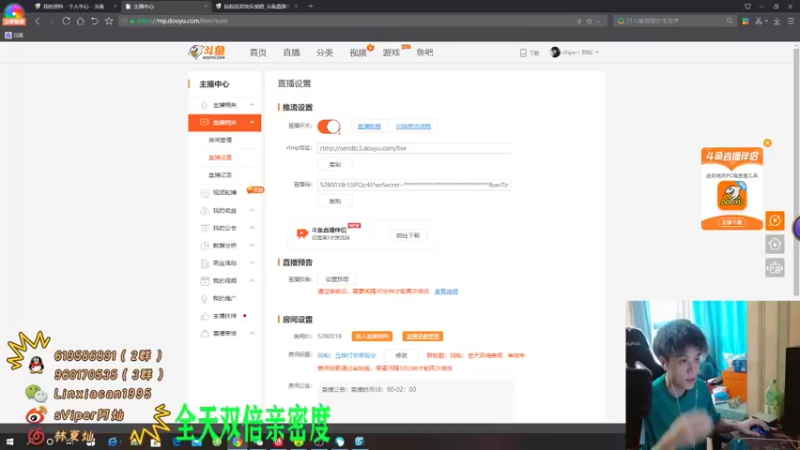
Task: Click the orange camera icon of 斗鱼直播伴侣
Action: pos(302,234)
